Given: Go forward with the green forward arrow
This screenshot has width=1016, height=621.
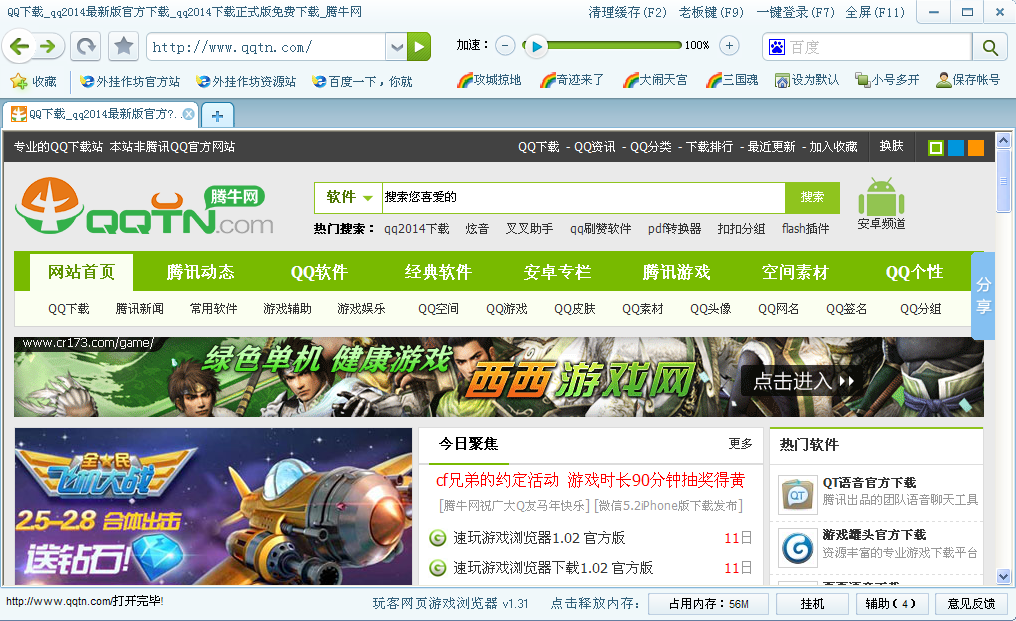Looking at the screenshot, I should [x=49, y=46].
